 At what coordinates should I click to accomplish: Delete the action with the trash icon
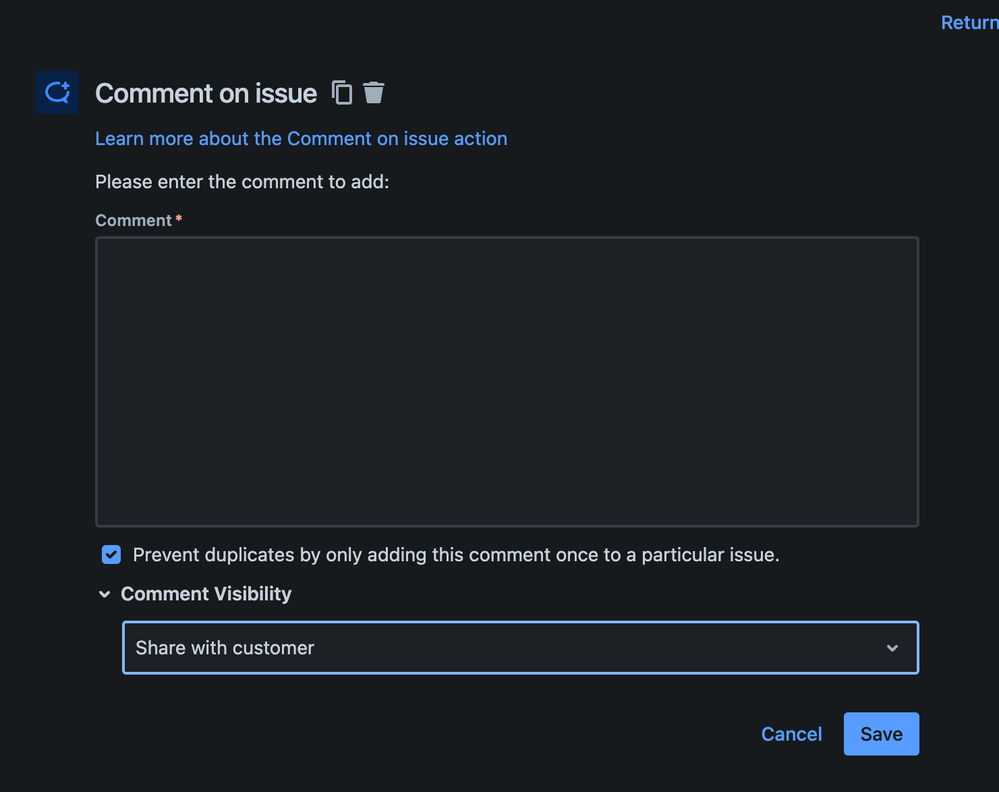pyautogui.click(x=373, y=93)
